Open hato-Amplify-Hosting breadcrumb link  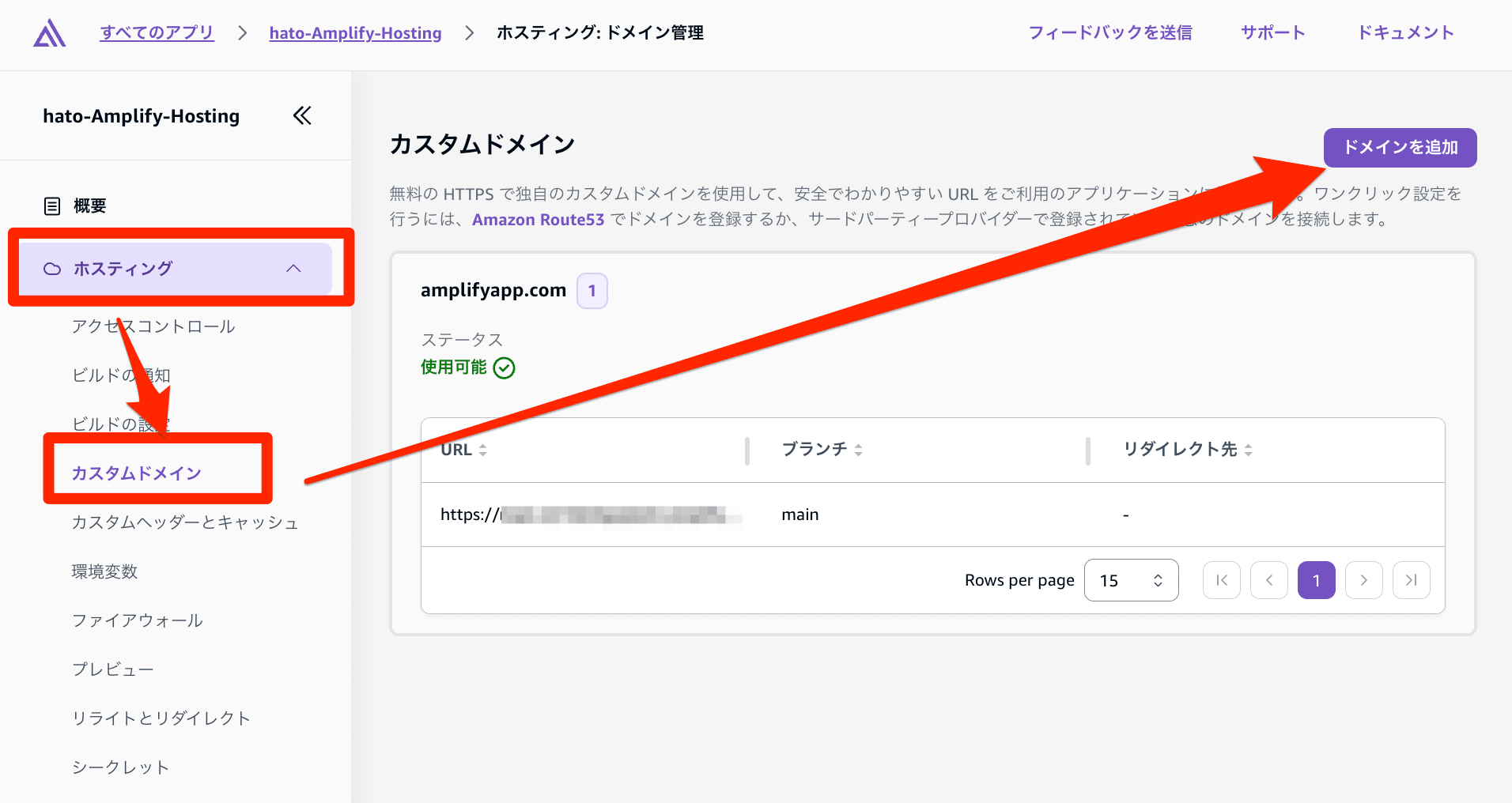coord(355,33)
